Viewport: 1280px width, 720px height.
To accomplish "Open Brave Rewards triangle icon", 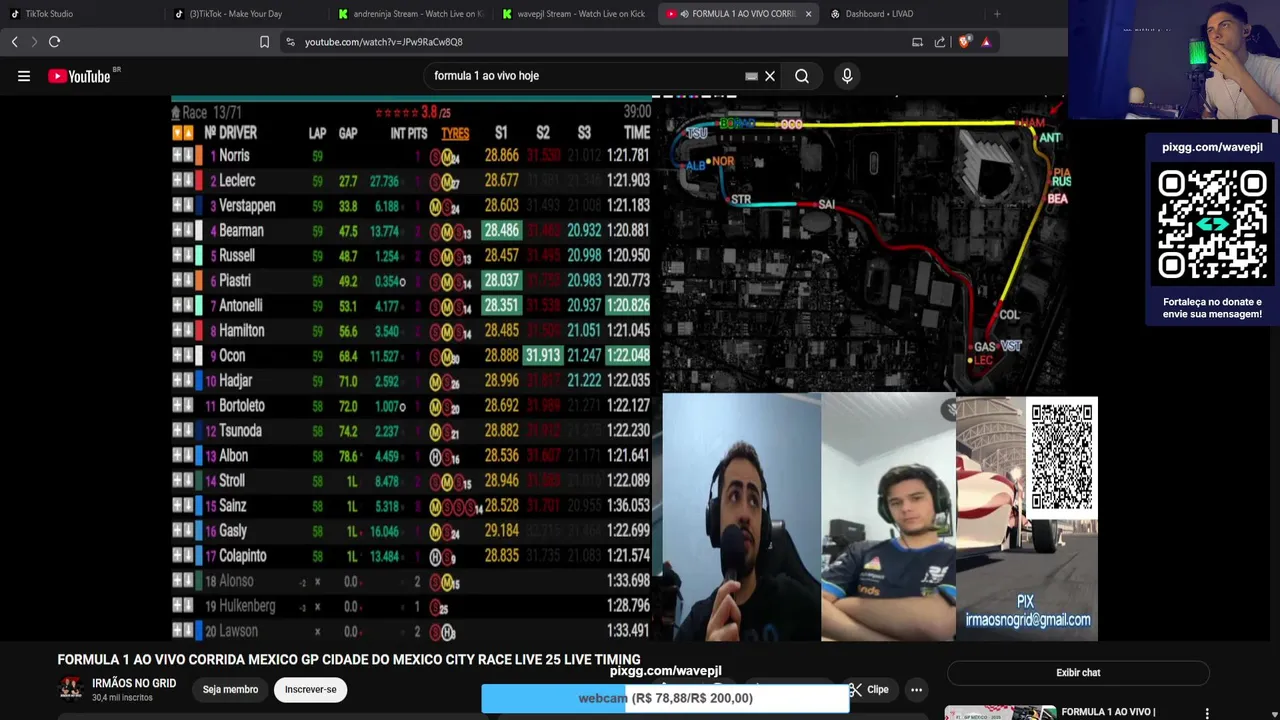I will [x=986, y=42].
